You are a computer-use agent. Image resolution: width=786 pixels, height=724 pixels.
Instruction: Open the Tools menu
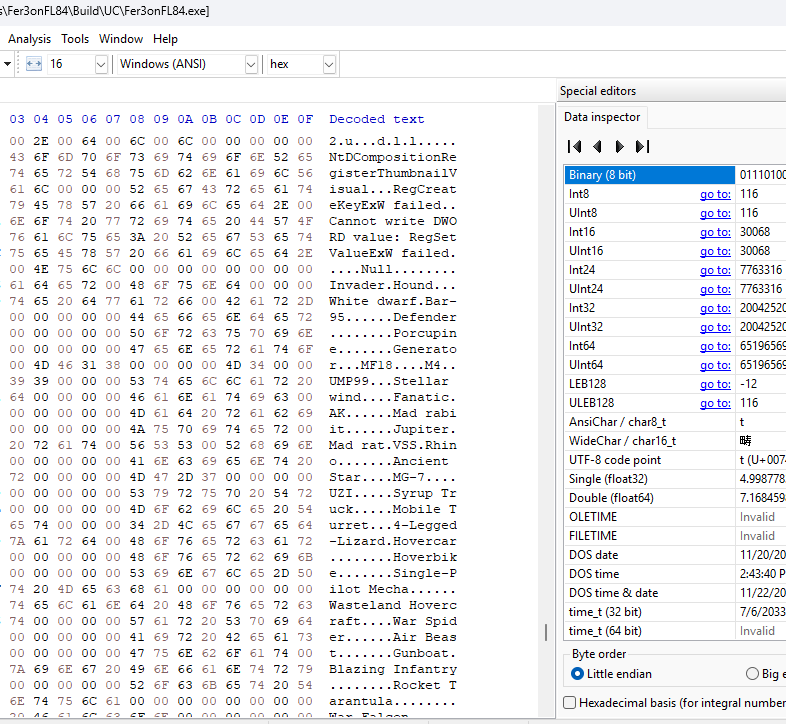75,39
